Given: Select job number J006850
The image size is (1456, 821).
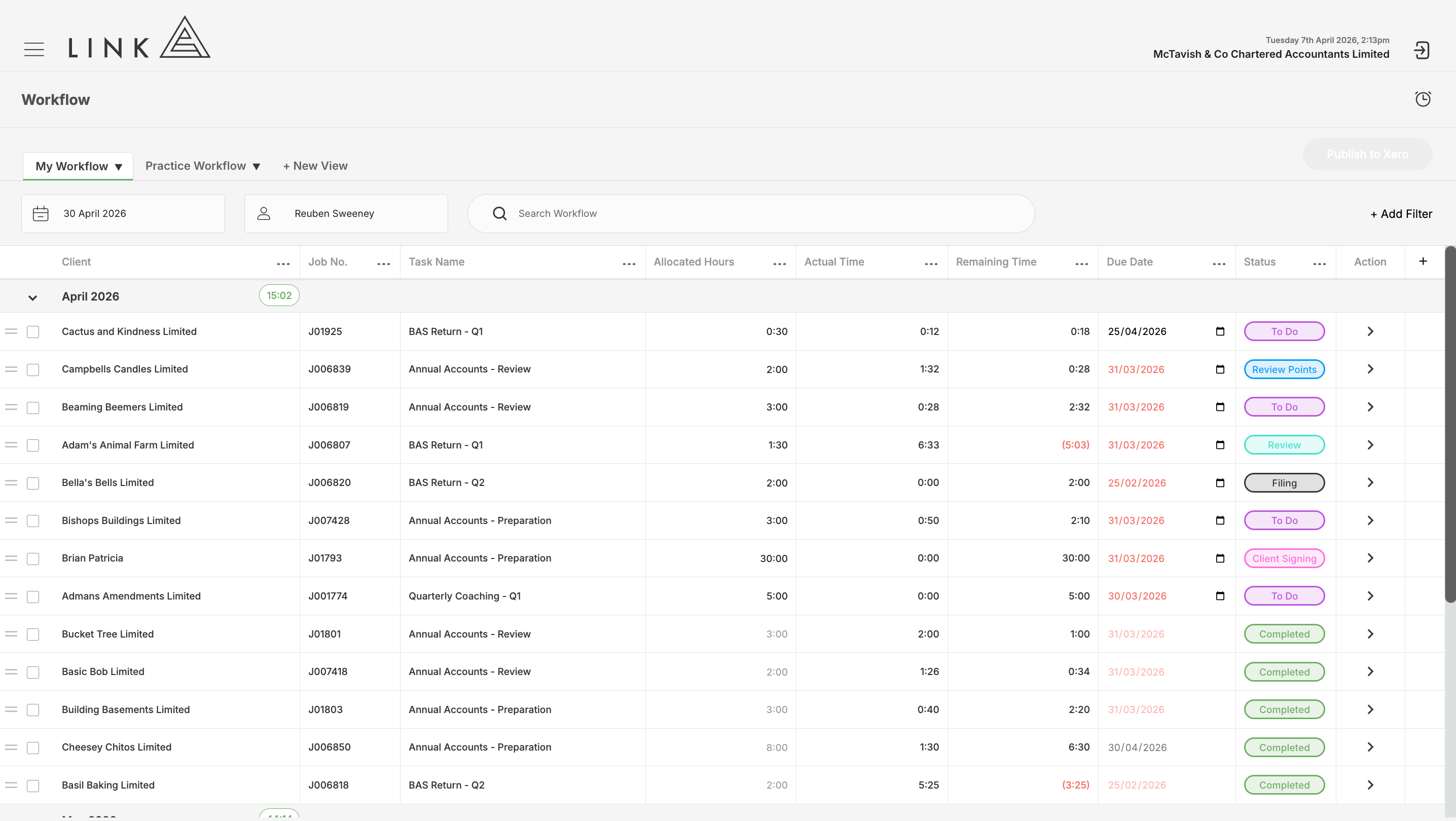Looking at the screenshot, I should pyautogui.click(x=330, y=747).
